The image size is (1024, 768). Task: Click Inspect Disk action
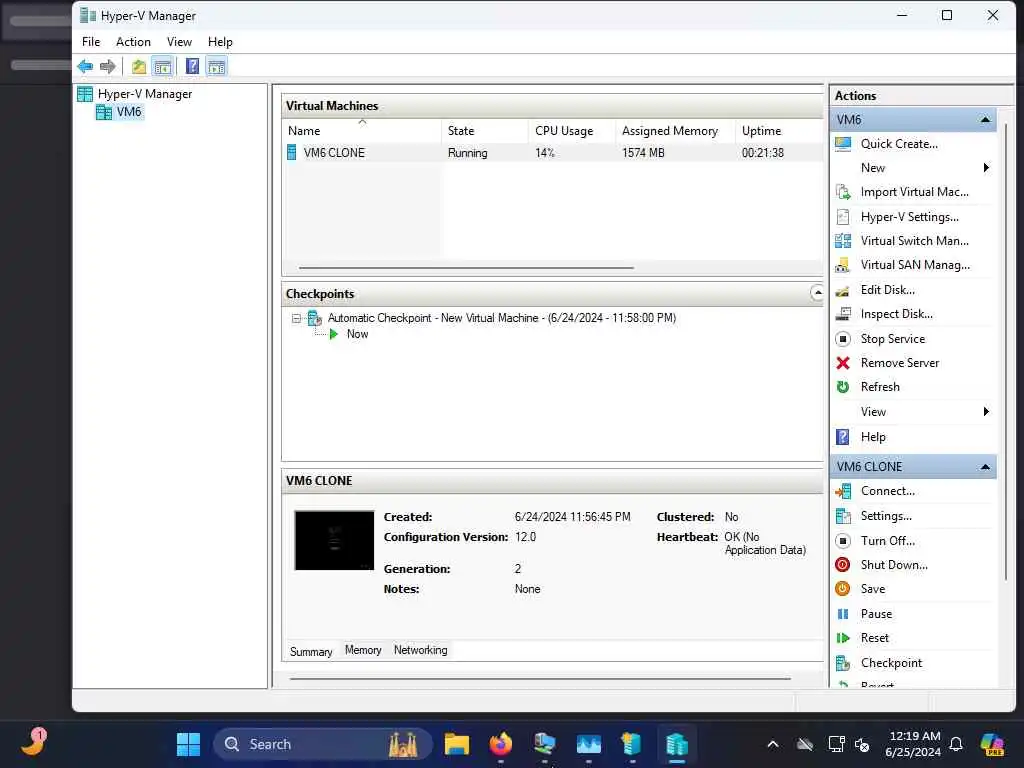896,314
